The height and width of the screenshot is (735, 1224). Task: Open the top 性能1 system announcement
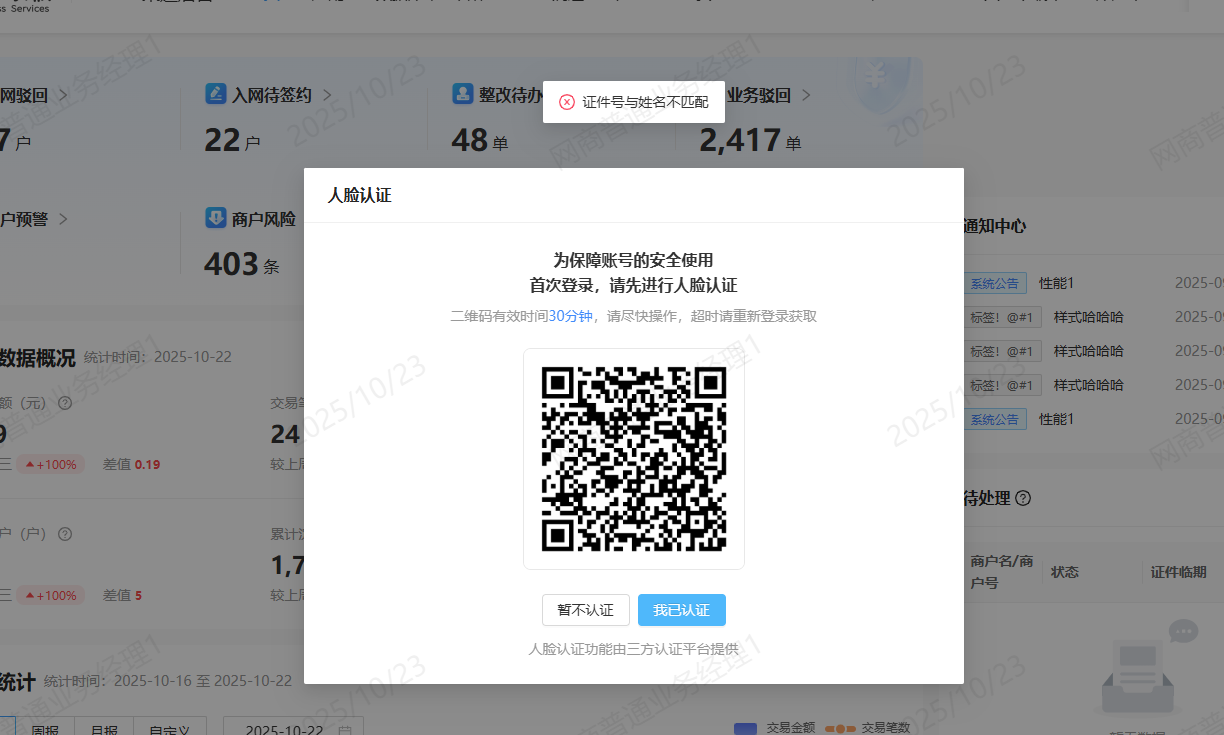pos(1056,283)
